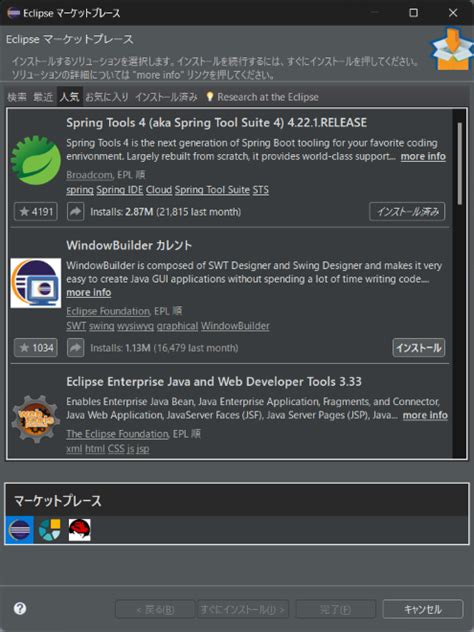Click the Cloud tag link
474x632 pixels.
point(159,190)
